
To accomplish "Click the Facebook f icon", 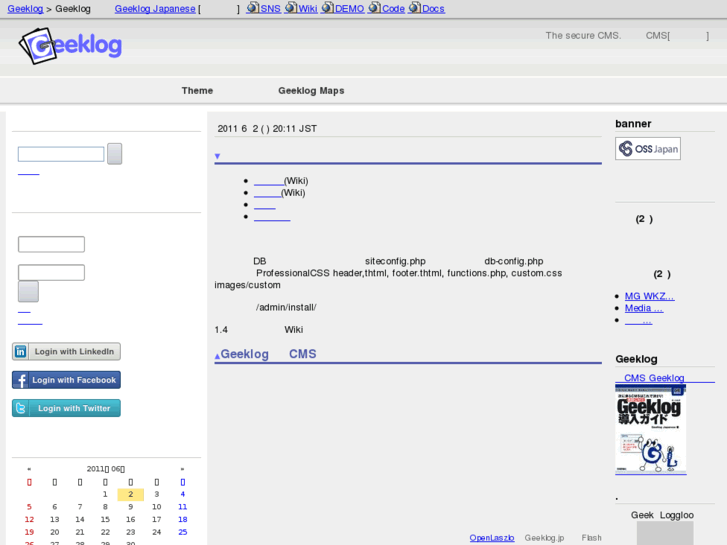I will tap(21, 380).
